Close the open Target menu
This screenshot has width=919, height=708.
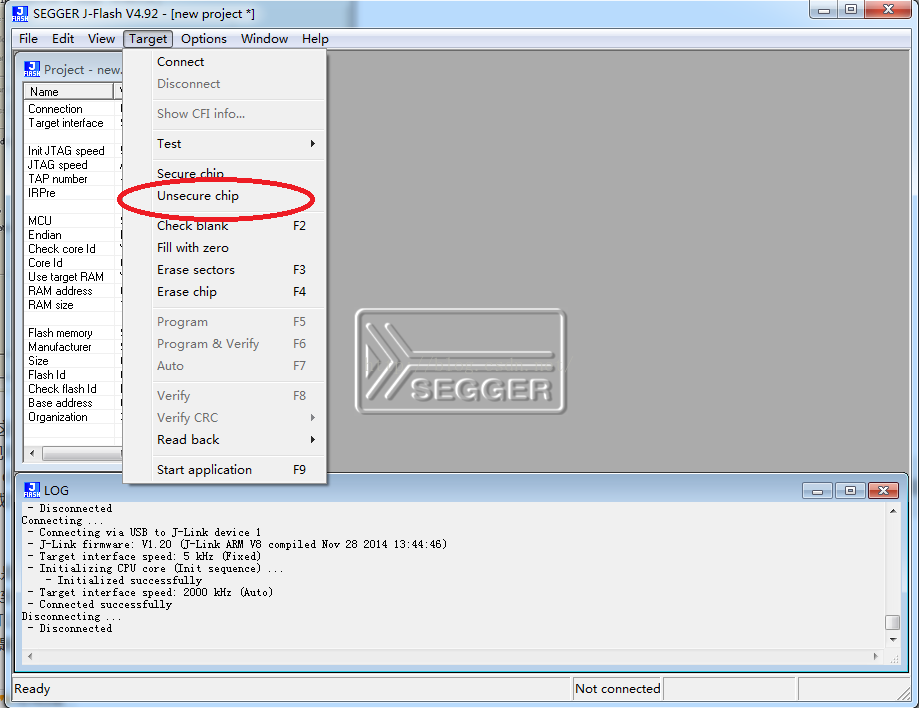pyautogui.click(x=148, y=39)
